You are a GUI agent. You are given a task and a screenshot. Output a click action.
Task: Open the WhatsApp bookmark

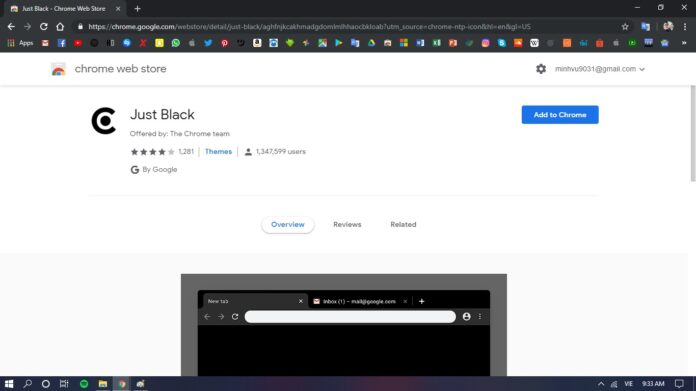click(x=176, y=43)
